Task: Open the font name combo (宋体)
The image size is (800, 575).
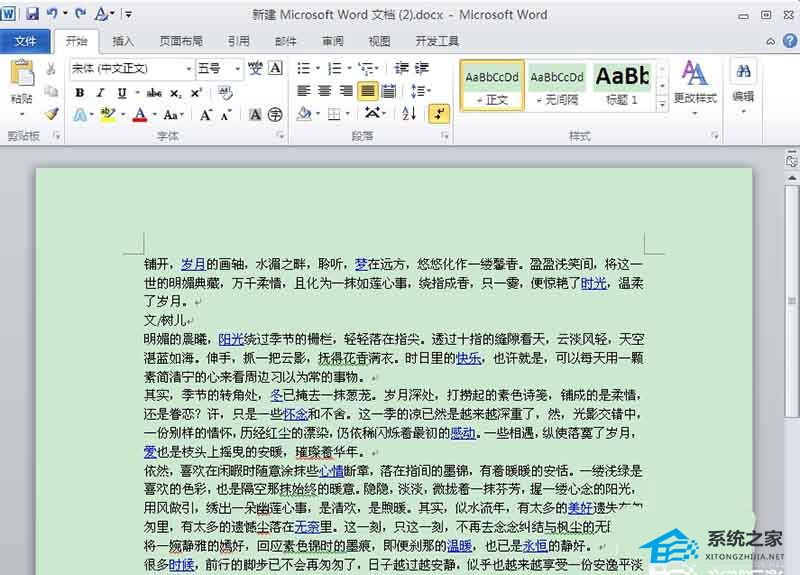Action: [132, 68]
